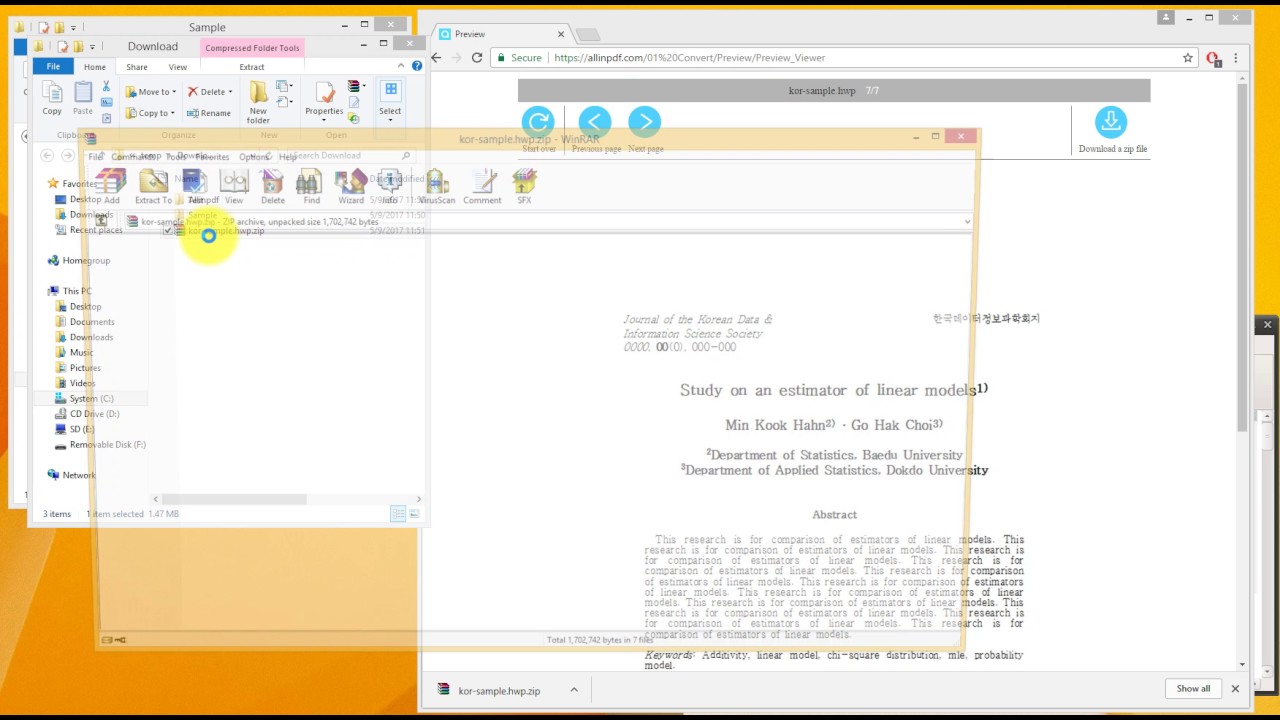
Task: Click WinRAR SFX toolbar icon
Action: pyautogui.click(x=524, y=181)
